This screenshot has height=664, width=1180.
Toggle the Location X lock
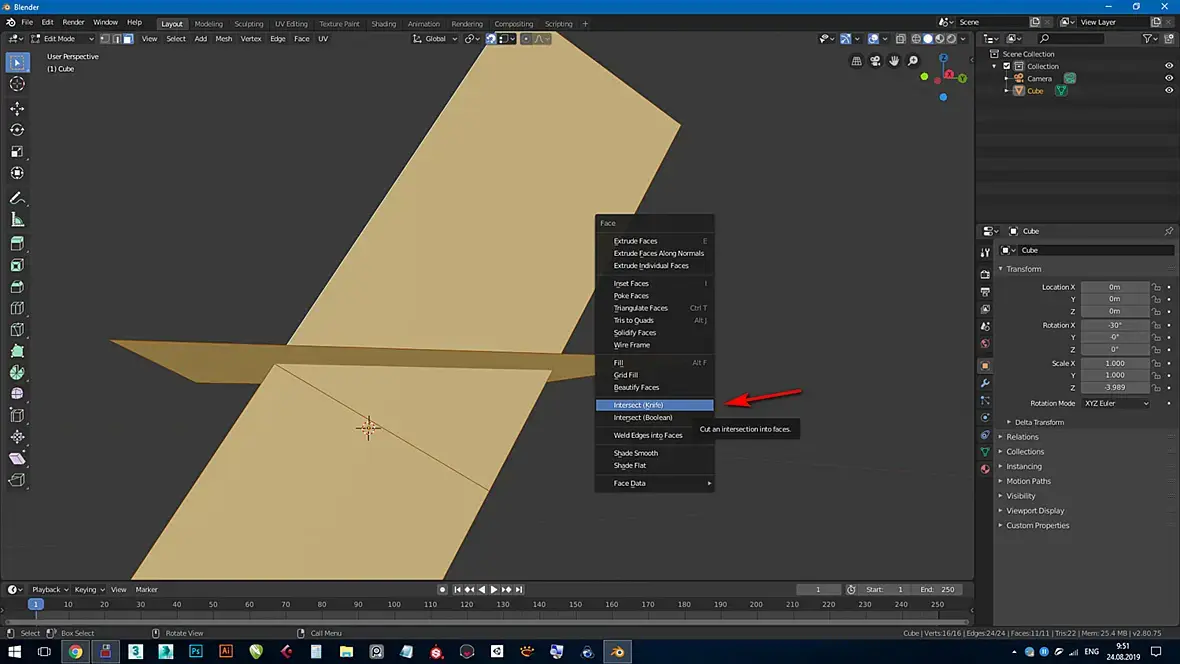[1156, 287]
